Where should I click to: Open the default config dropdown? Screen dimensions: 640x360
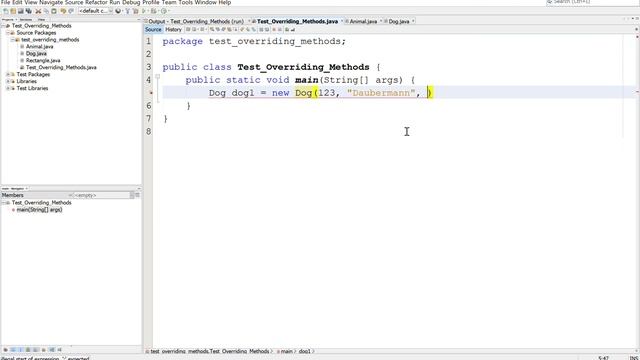[x=96, y=11]
